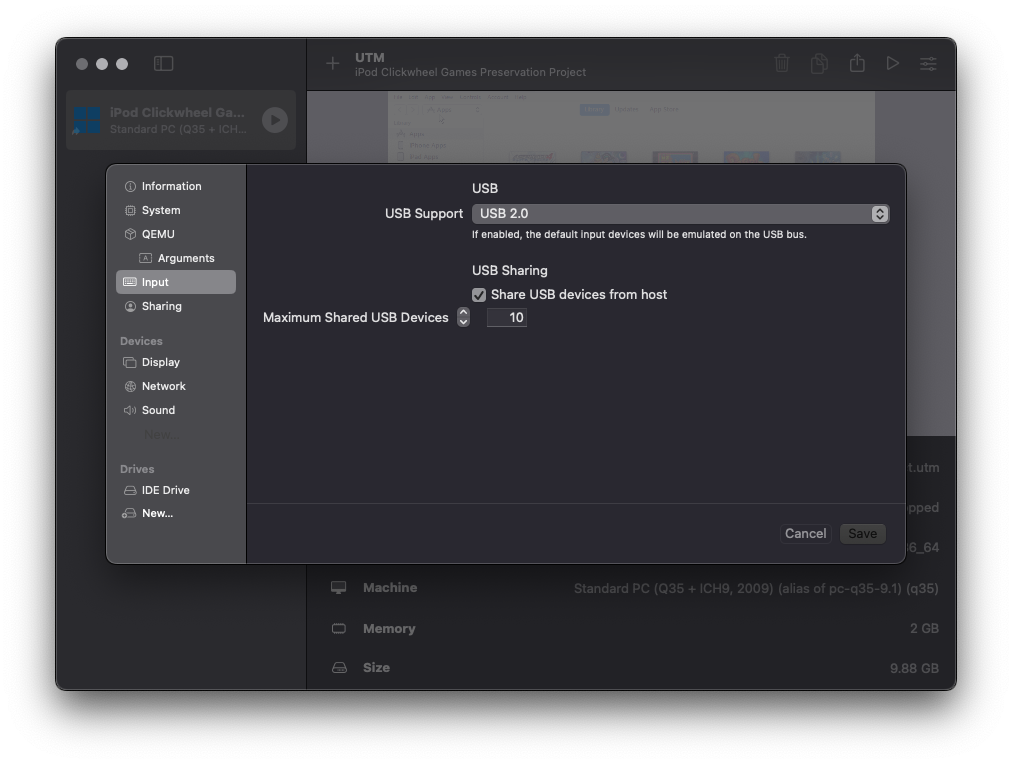Screen dimensions: 1012x764
Task: Open the QEMU settings section
Action: tap(176, 234)
